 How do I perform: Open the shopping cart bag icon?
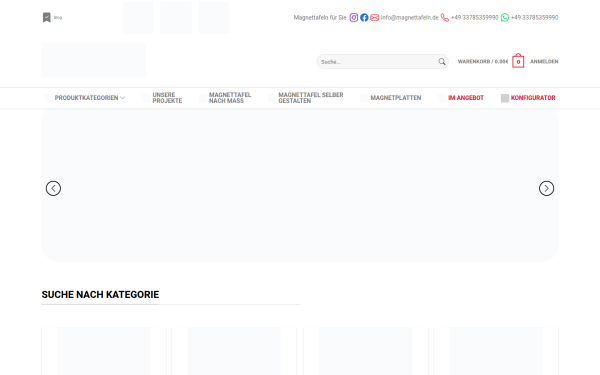point(518,61)
